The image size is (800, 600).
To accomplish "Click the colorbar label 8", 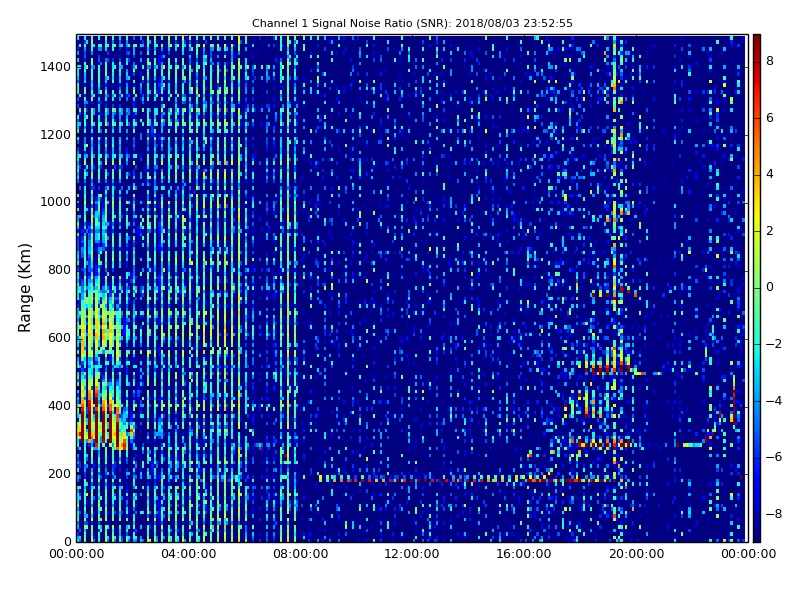I will [770, 61].
